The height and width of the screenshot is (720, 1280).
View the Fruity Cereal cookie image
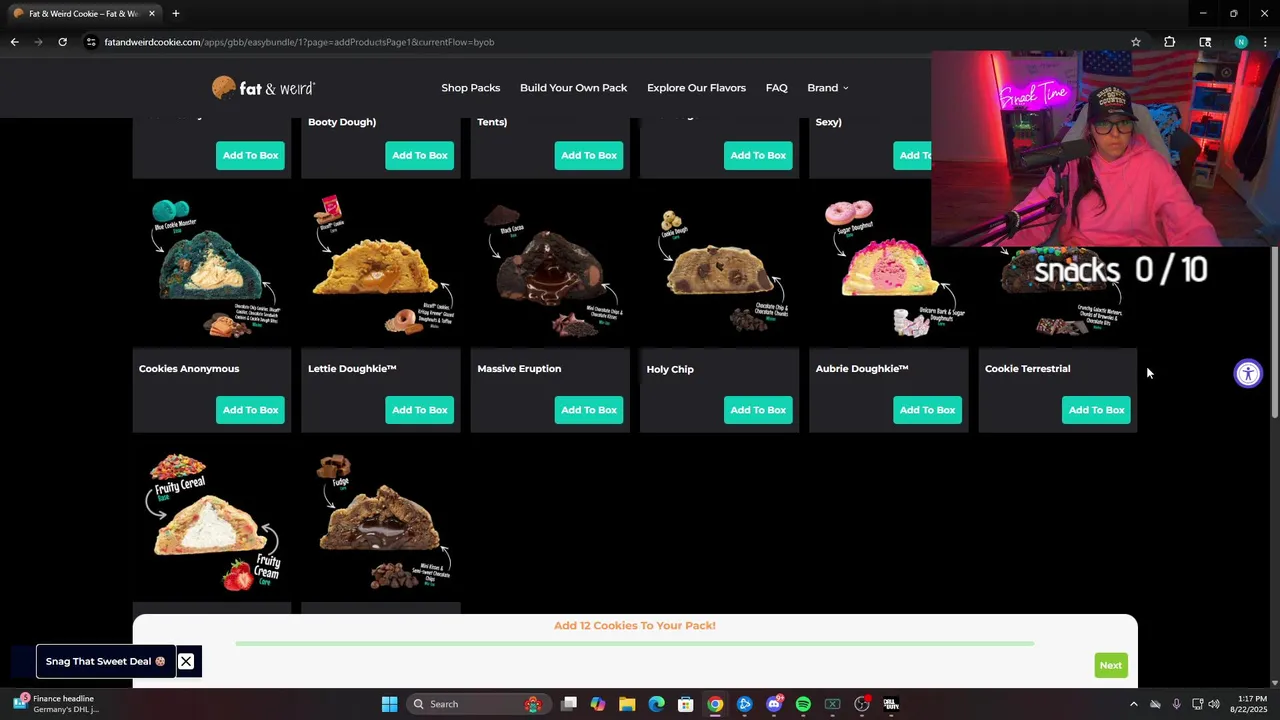pyautogui.click(x=212, y=523)
